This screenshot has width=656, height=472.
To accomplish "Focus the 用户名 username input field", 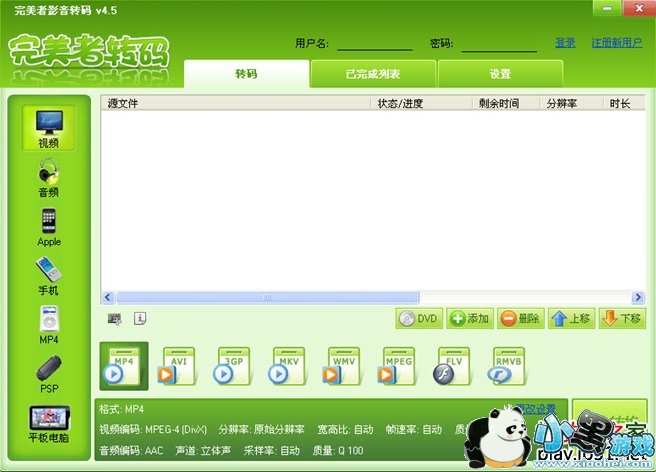I will coord(375,44).
